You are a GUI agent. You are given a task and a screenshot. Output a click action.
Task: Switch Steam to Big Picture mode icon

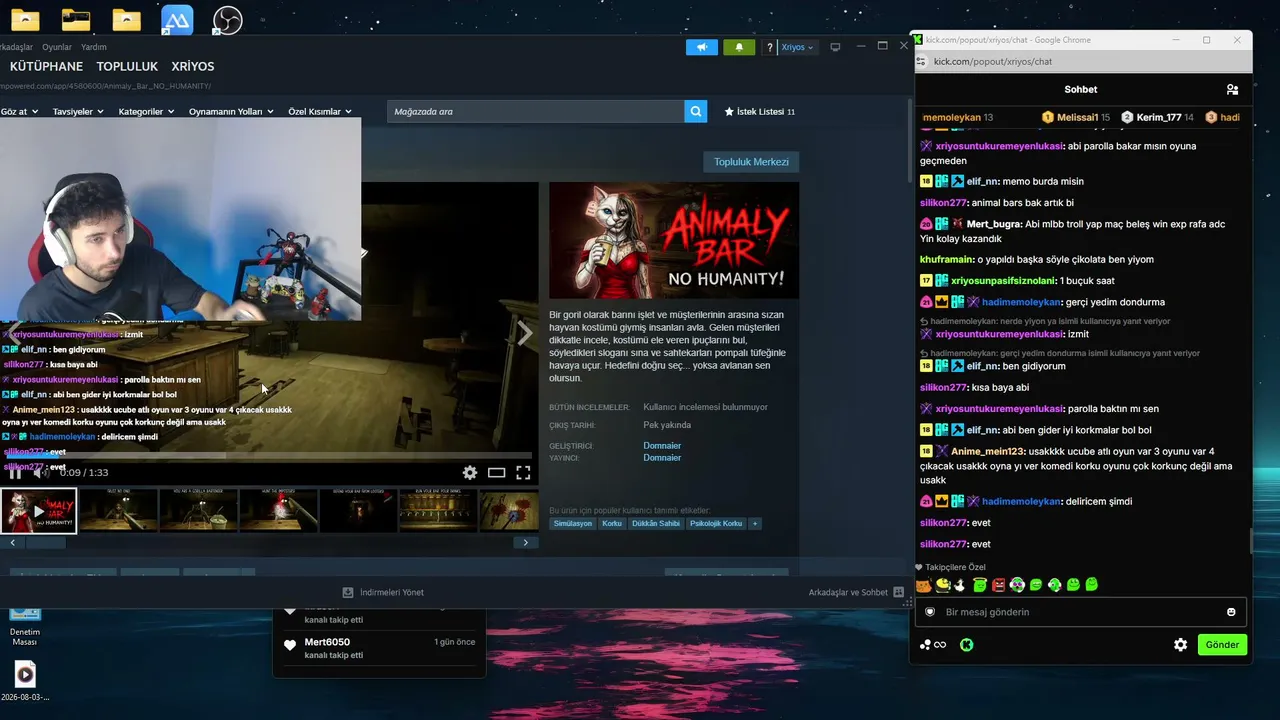coord(835,47)
